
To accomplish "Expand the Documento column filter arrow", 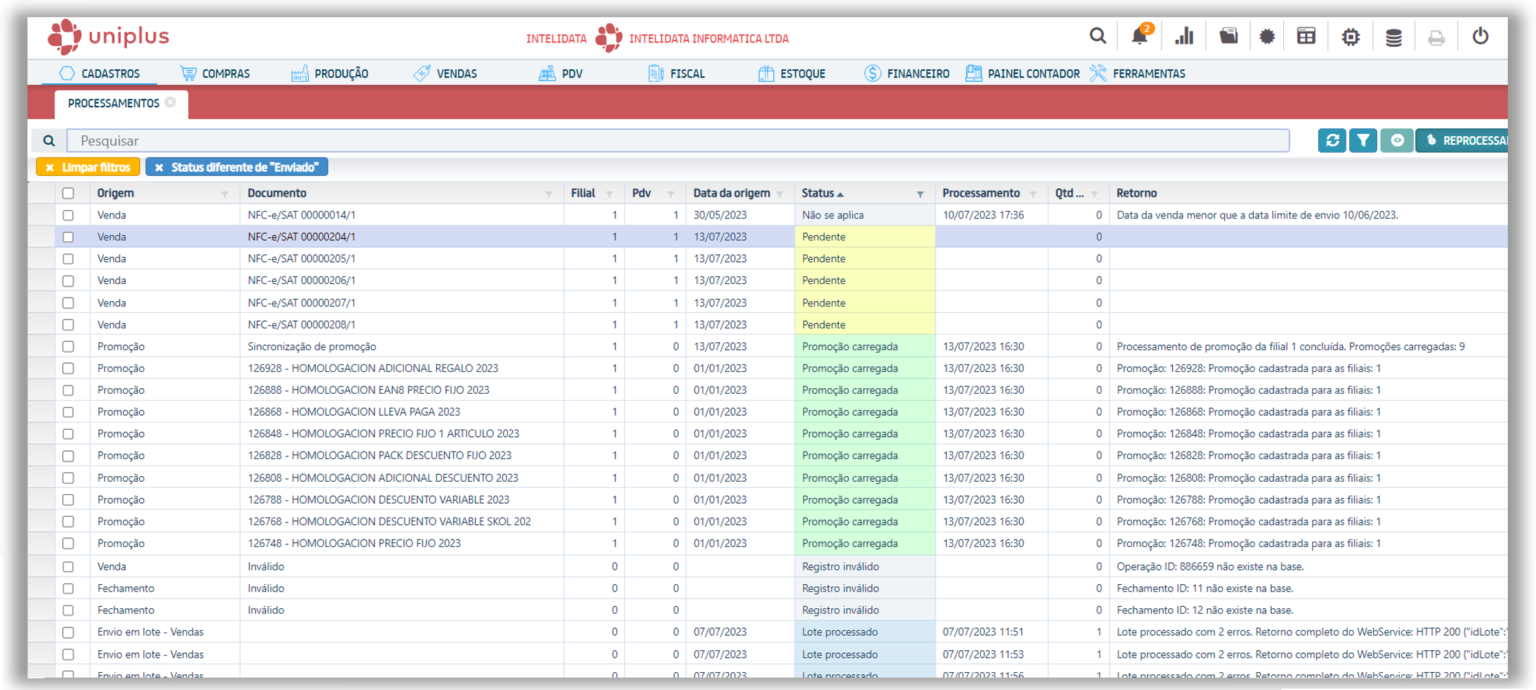I will click(x=548, y=194).
